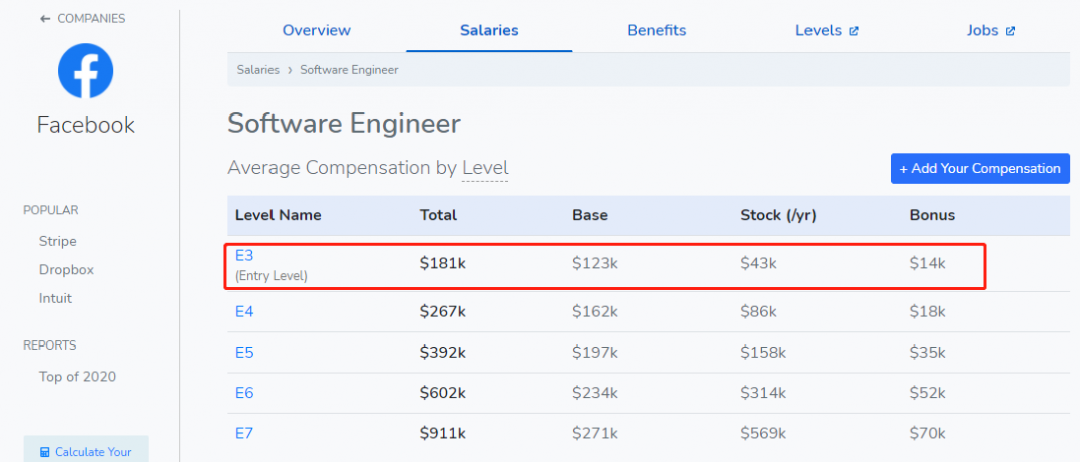This screenshot has height=462, width=1080.
Task: Click the calculator icon in Calculate Your button
Action: click(x=45, y=452)
